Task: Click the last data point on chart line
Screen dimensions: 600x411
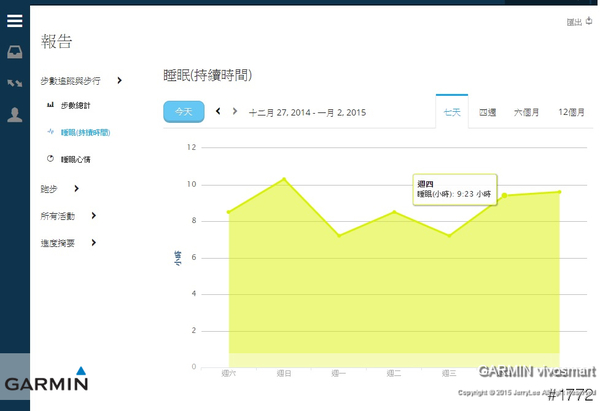Action: pos(559,192)
